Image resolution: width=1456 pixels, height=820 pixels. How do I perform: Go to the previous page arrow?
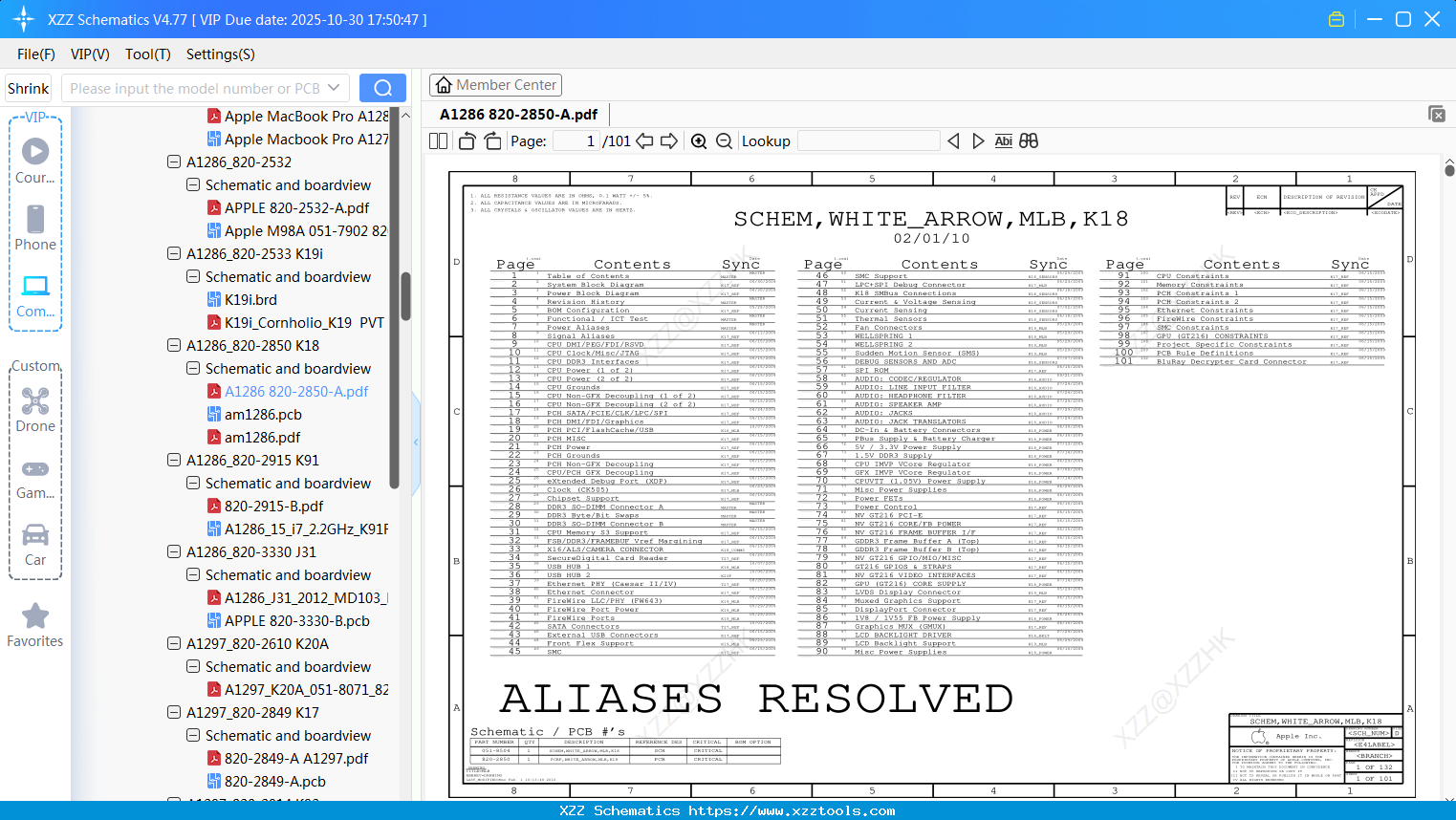tap(644, 141)
